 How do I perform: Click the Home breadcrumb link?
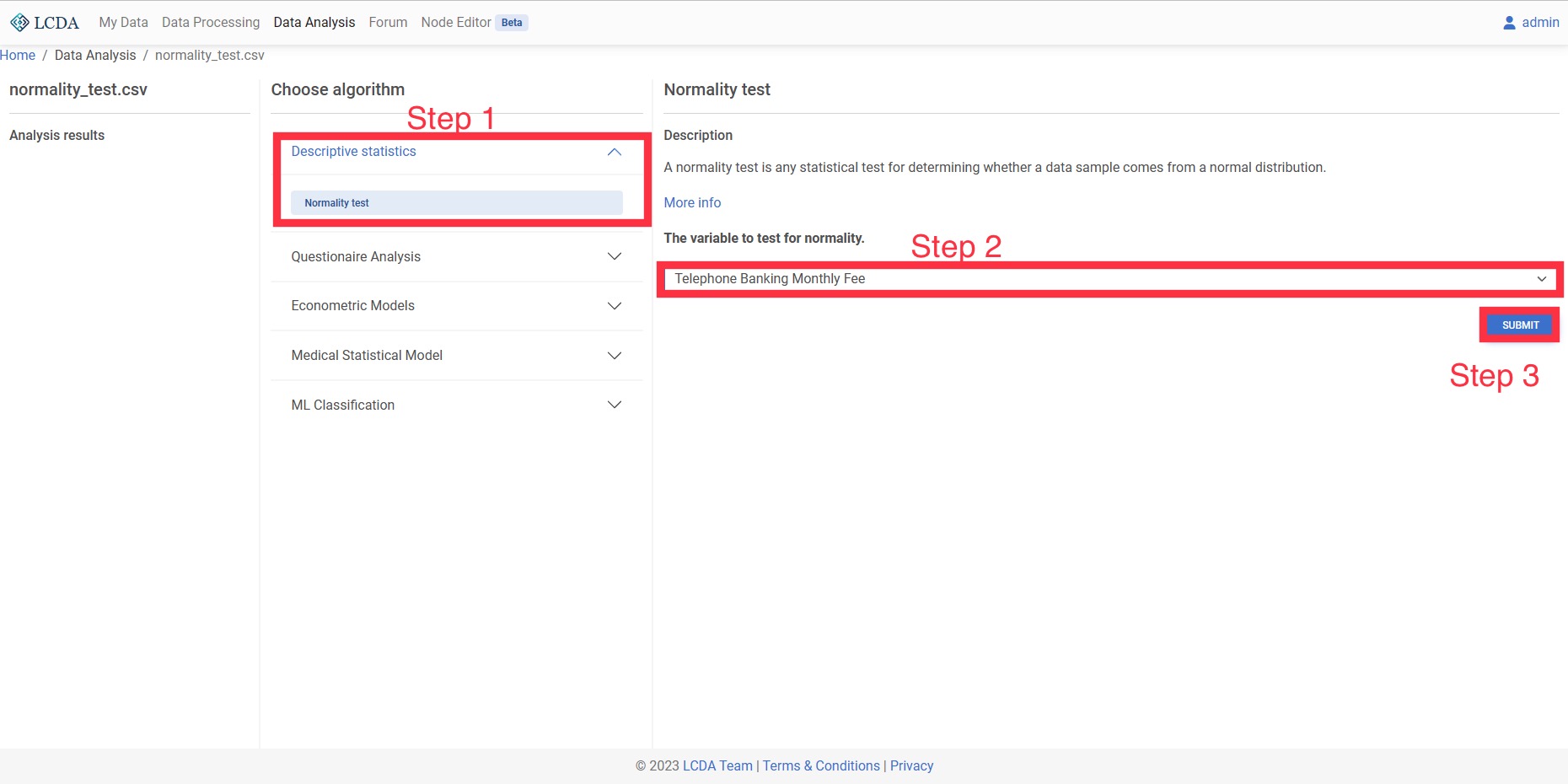(18, 56)
